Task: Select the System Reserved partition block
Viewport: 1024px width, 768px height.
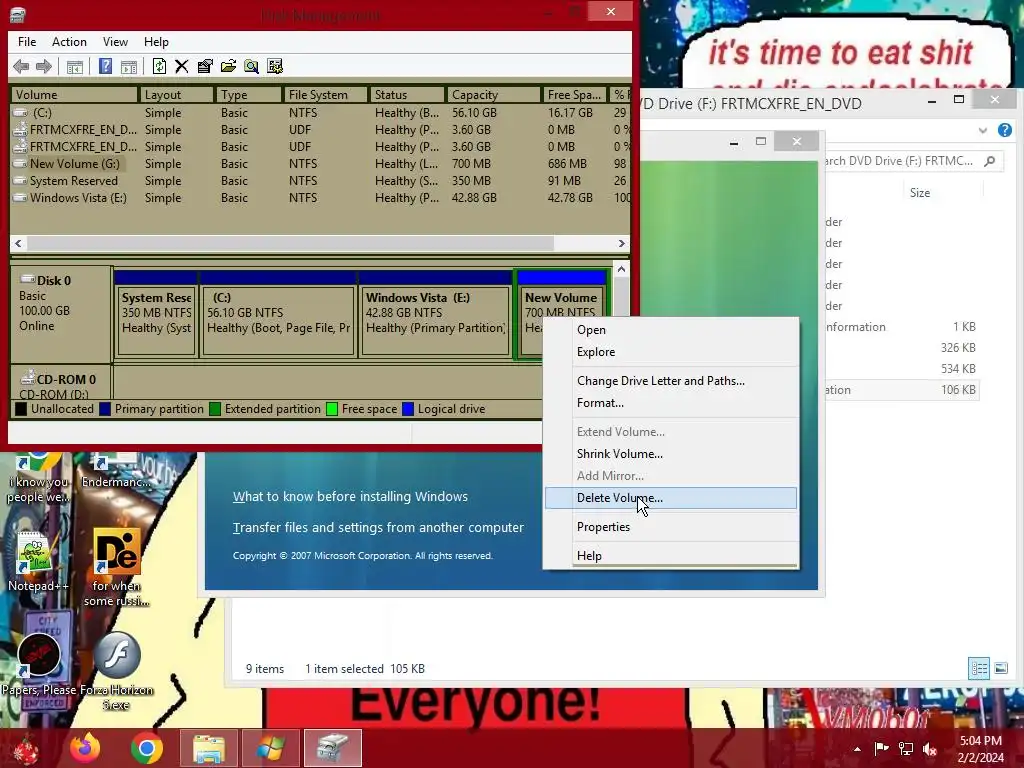Action: tap(156, 313)
